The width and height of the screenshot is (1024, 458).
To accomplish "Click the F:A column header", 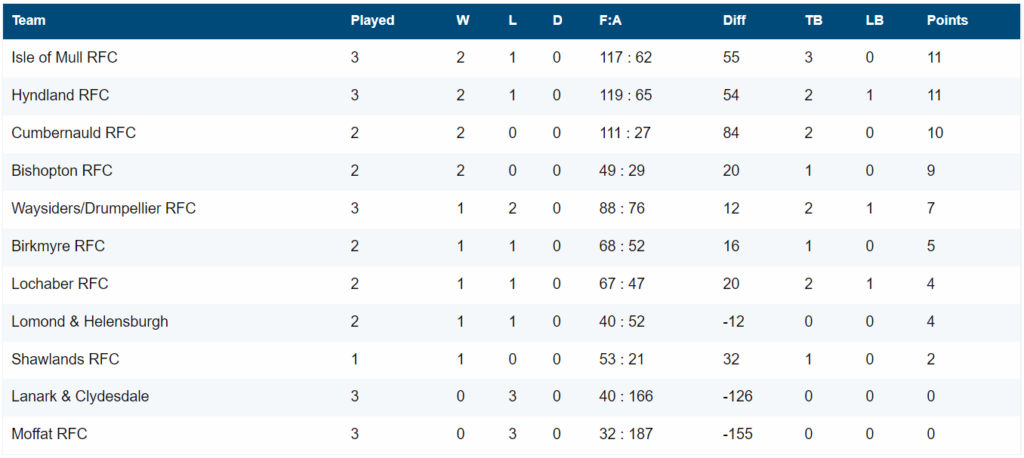I will [x=611, y=20].
